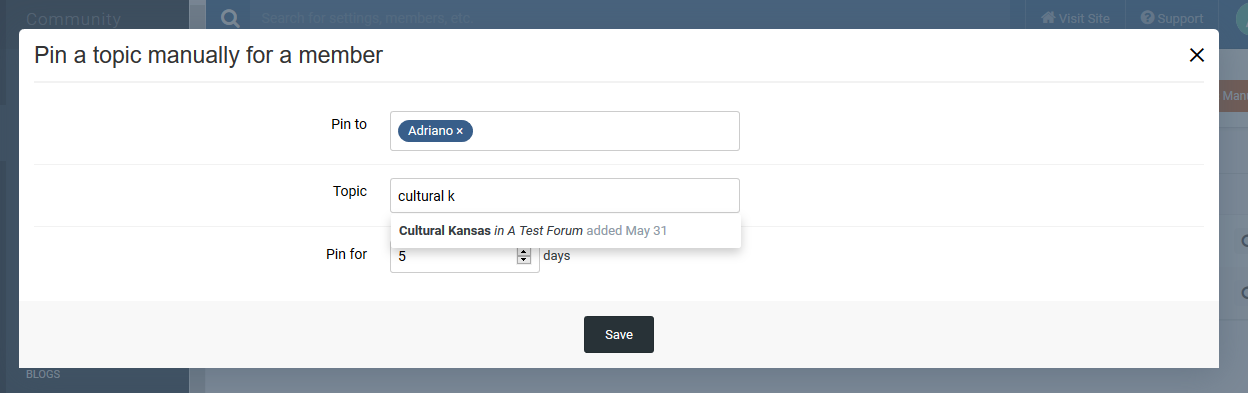Screen dimensions: 1248x393
Task: Decrease pin days with down arrow
Action: [x=523, y=260]
